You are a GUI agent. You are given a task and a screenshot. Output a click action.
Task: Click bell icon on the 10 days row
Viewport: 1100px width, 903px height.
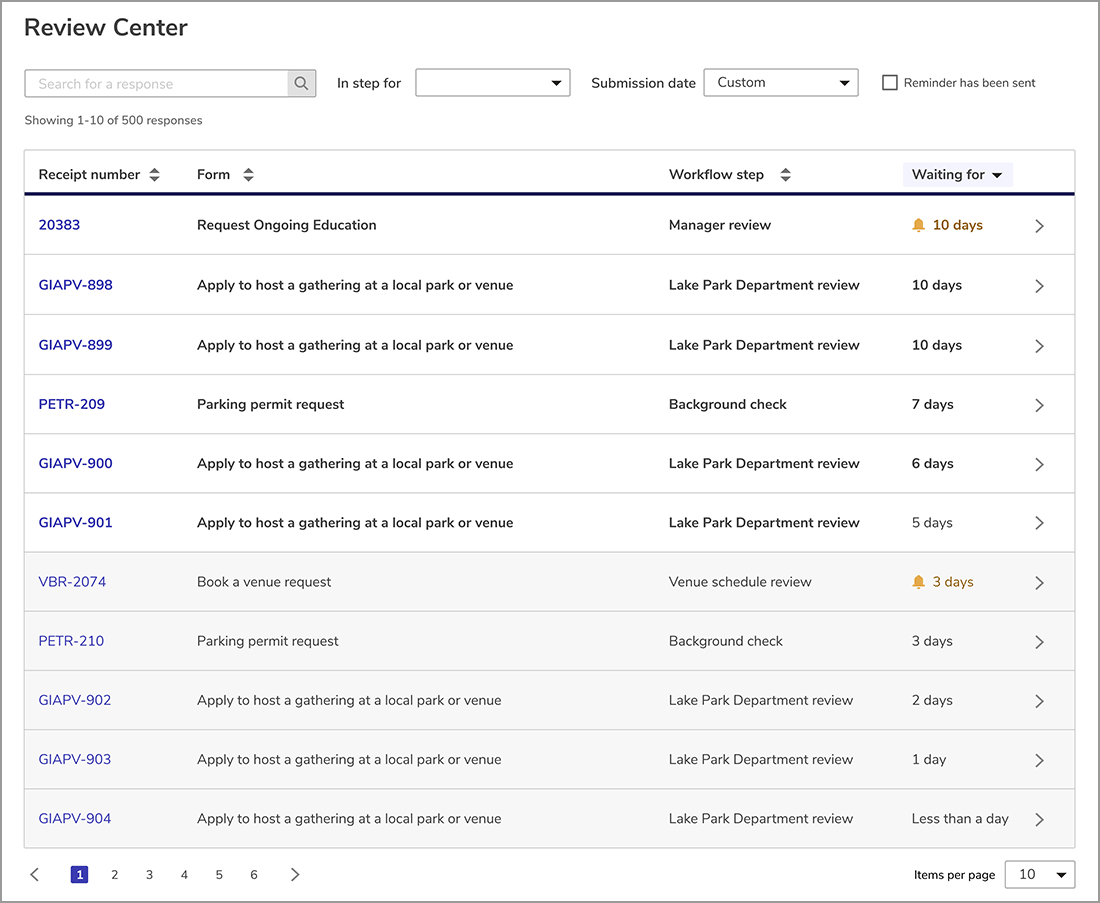pos(918,225)
